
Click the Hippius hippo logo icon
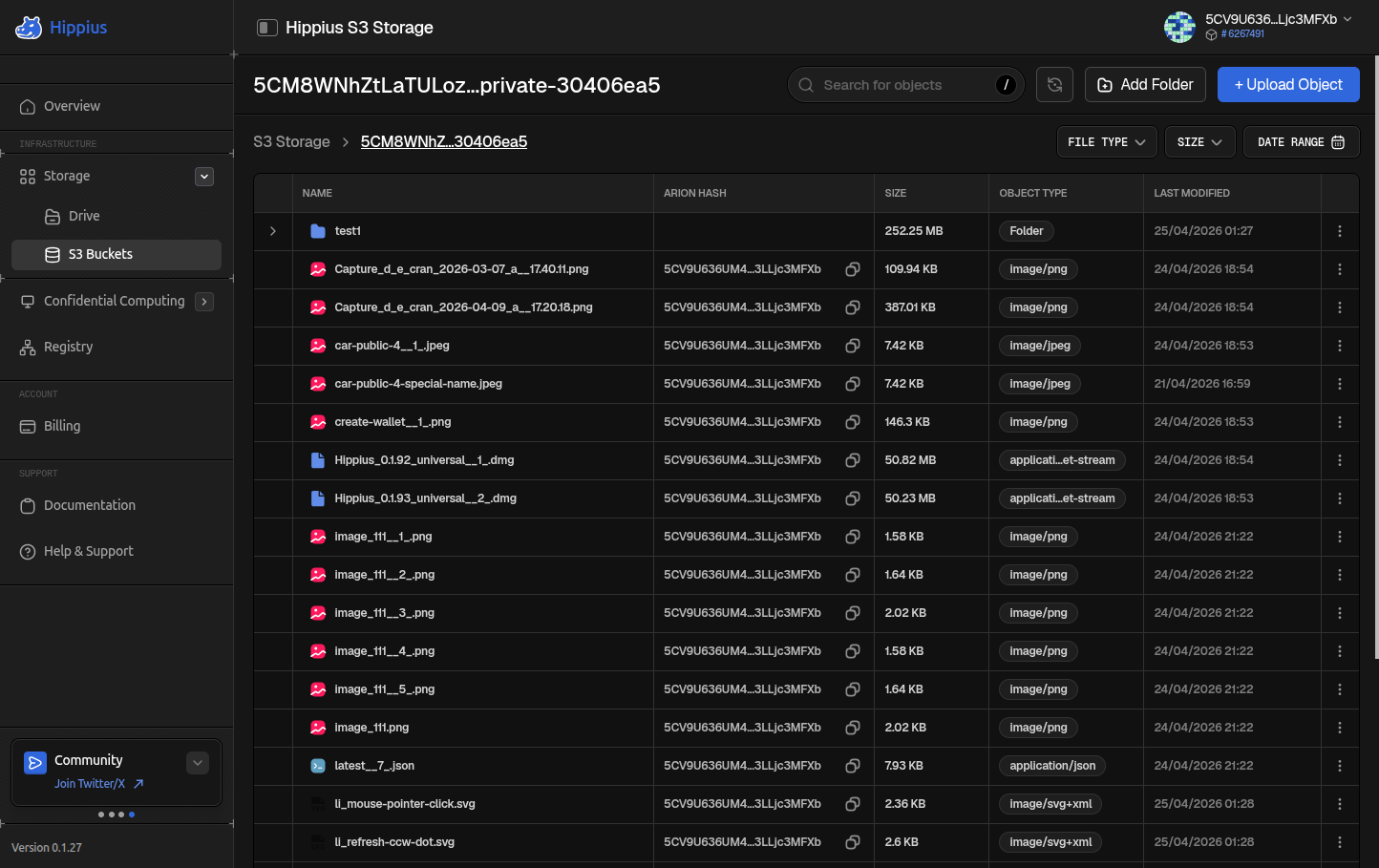[29, 28]
